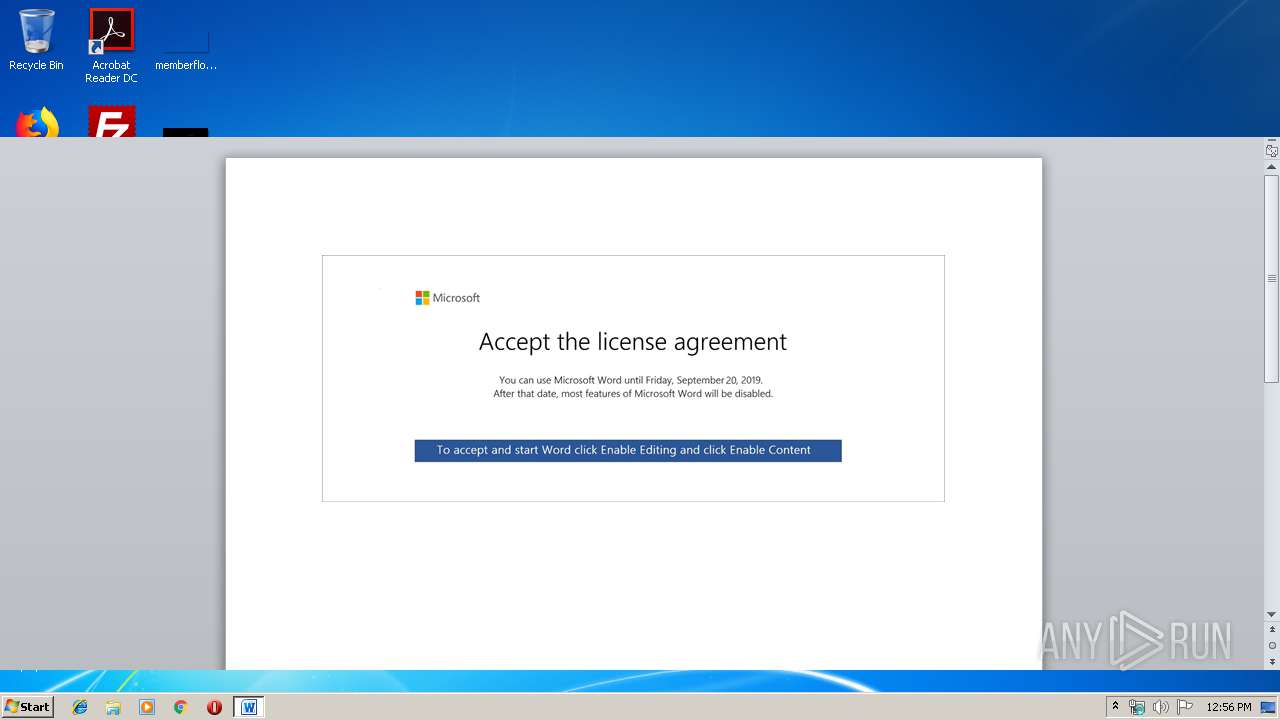Screen dimensions: 1280x720
Task: Open the Select Browse Object button
Action: (1271, 646)
